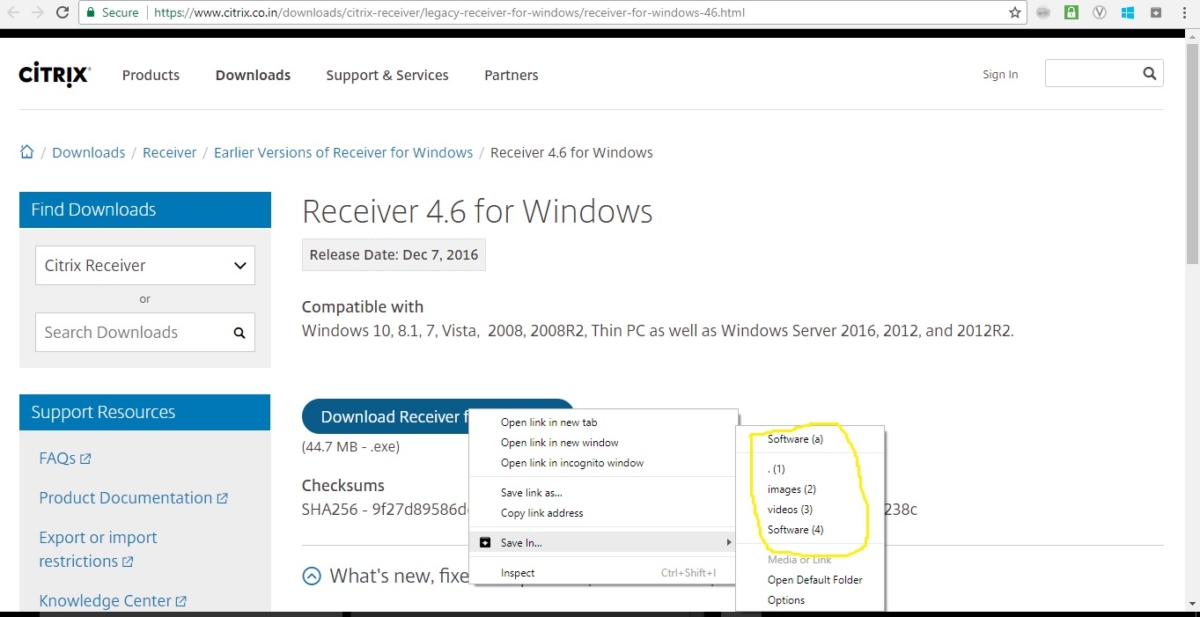Bookmark this page using the star icon
Screen dimensions: 1200x617
1014,13
